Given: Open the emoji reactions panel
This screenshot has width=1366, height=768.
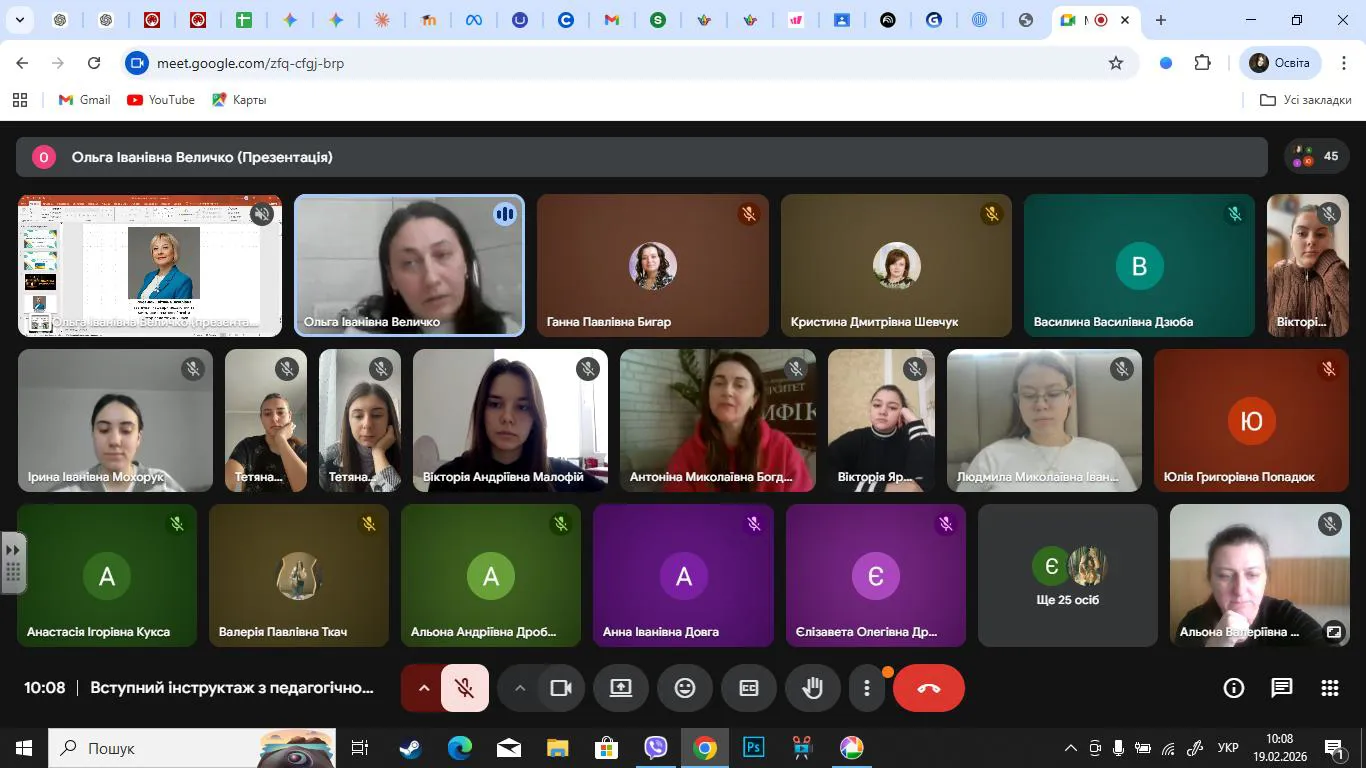Looking at the screenshot, I should click(684, 688).
